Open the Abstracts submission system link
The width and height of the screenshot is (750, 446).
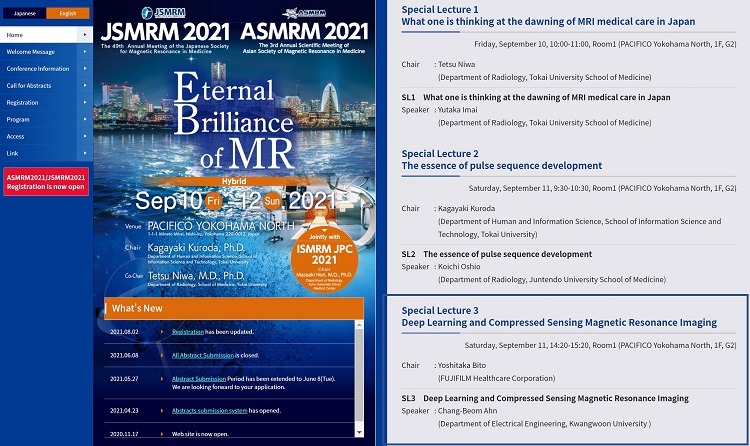pyautogui.click(x=210, y=411)
